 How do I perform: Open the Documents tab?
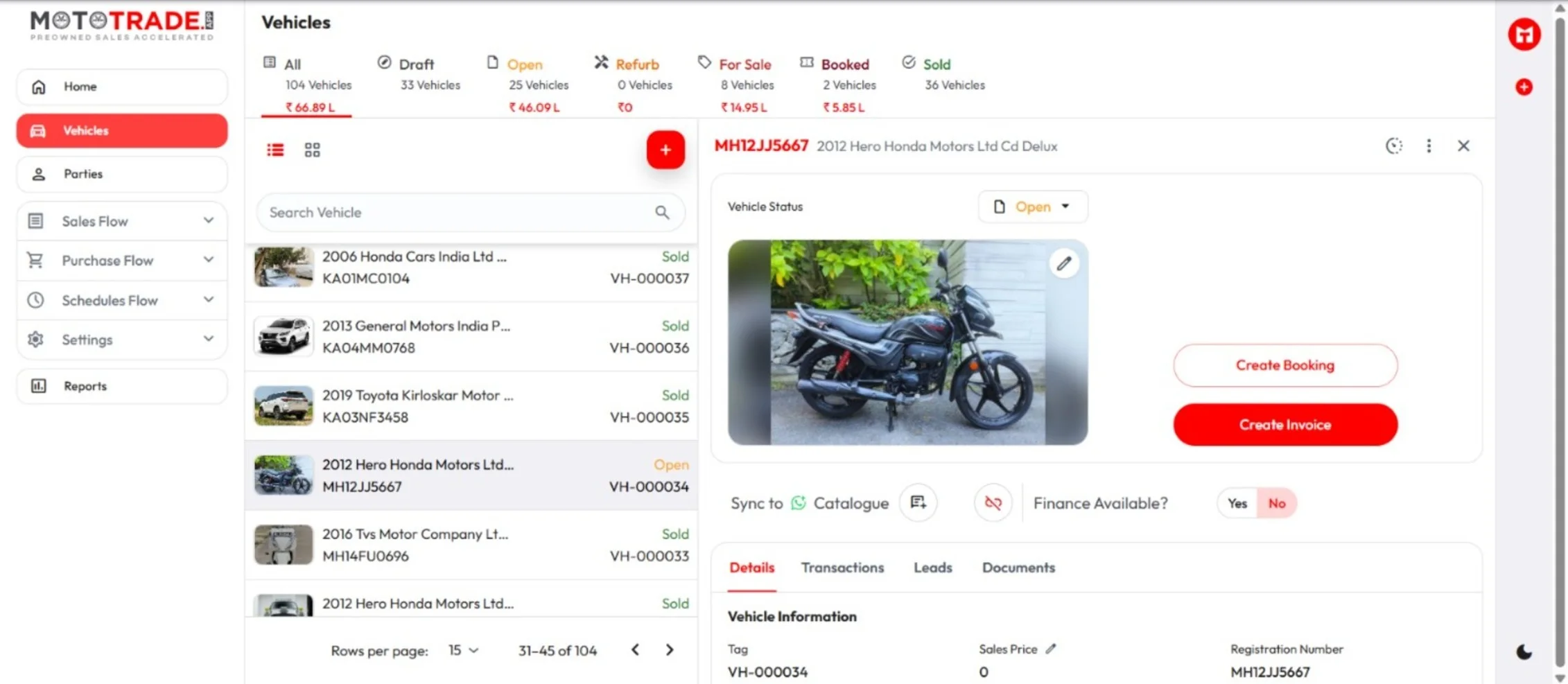pyautogui.click(x=1018, y=568)
